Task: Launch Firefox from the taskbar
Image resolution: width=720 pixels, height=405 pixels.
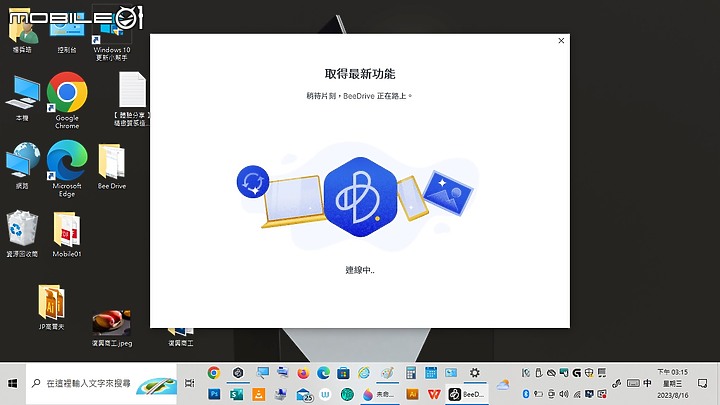Action: (303, 373)
